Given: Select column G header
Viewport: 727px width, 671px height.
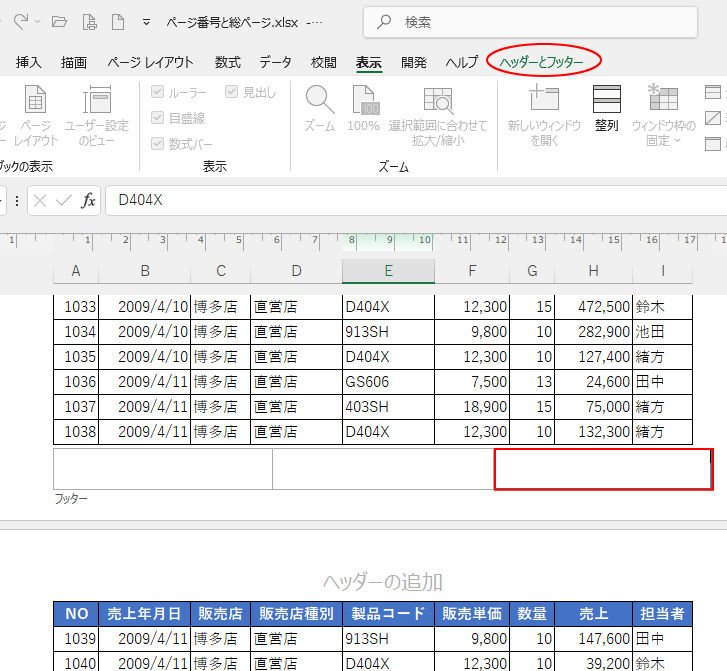Looking at the screenshot, I should (x=532, y=271).
